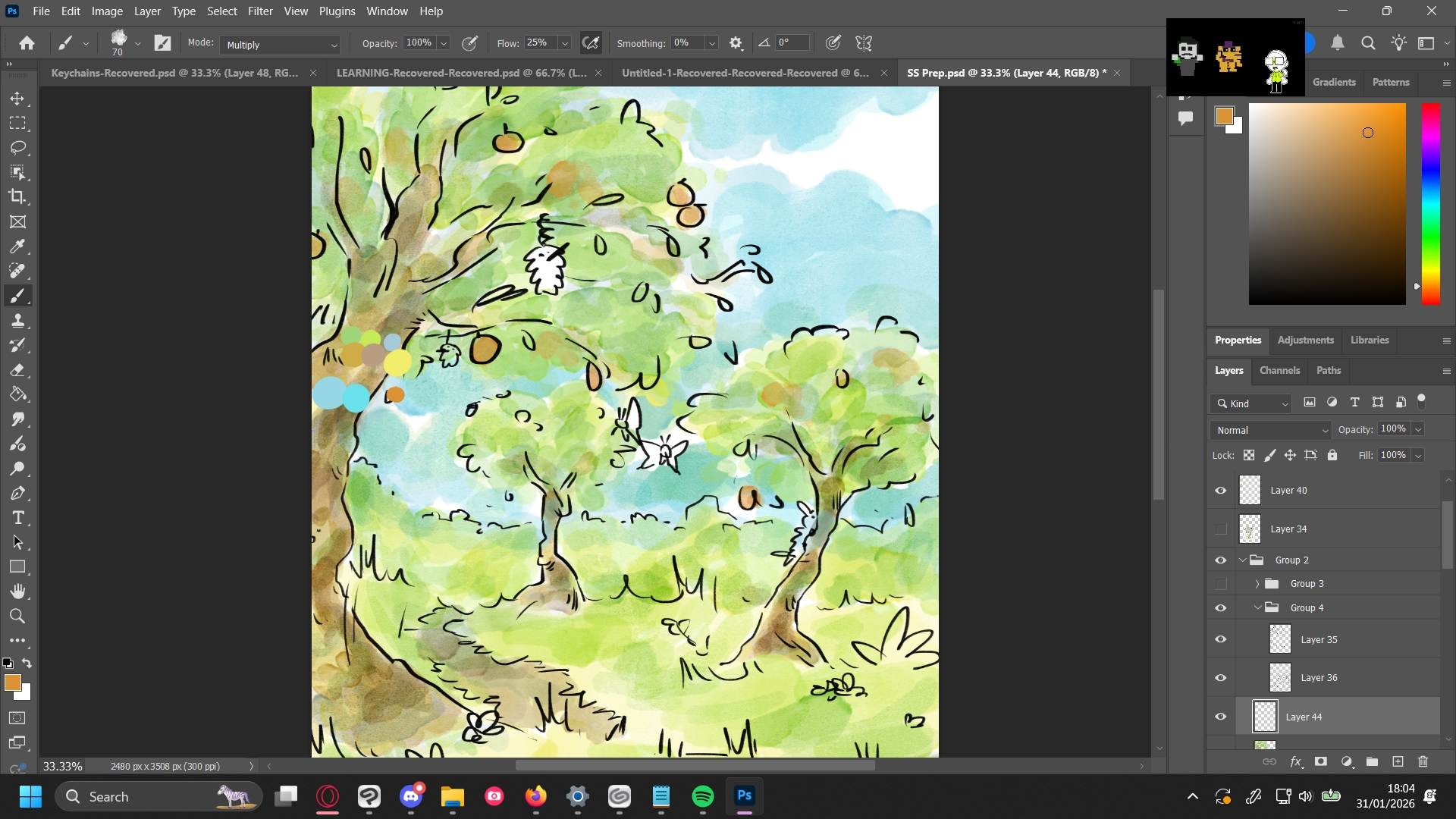Screen dimensions: 1456x819
Task: Select the Eyedropper tool
Action: click(x=17, y=246)
